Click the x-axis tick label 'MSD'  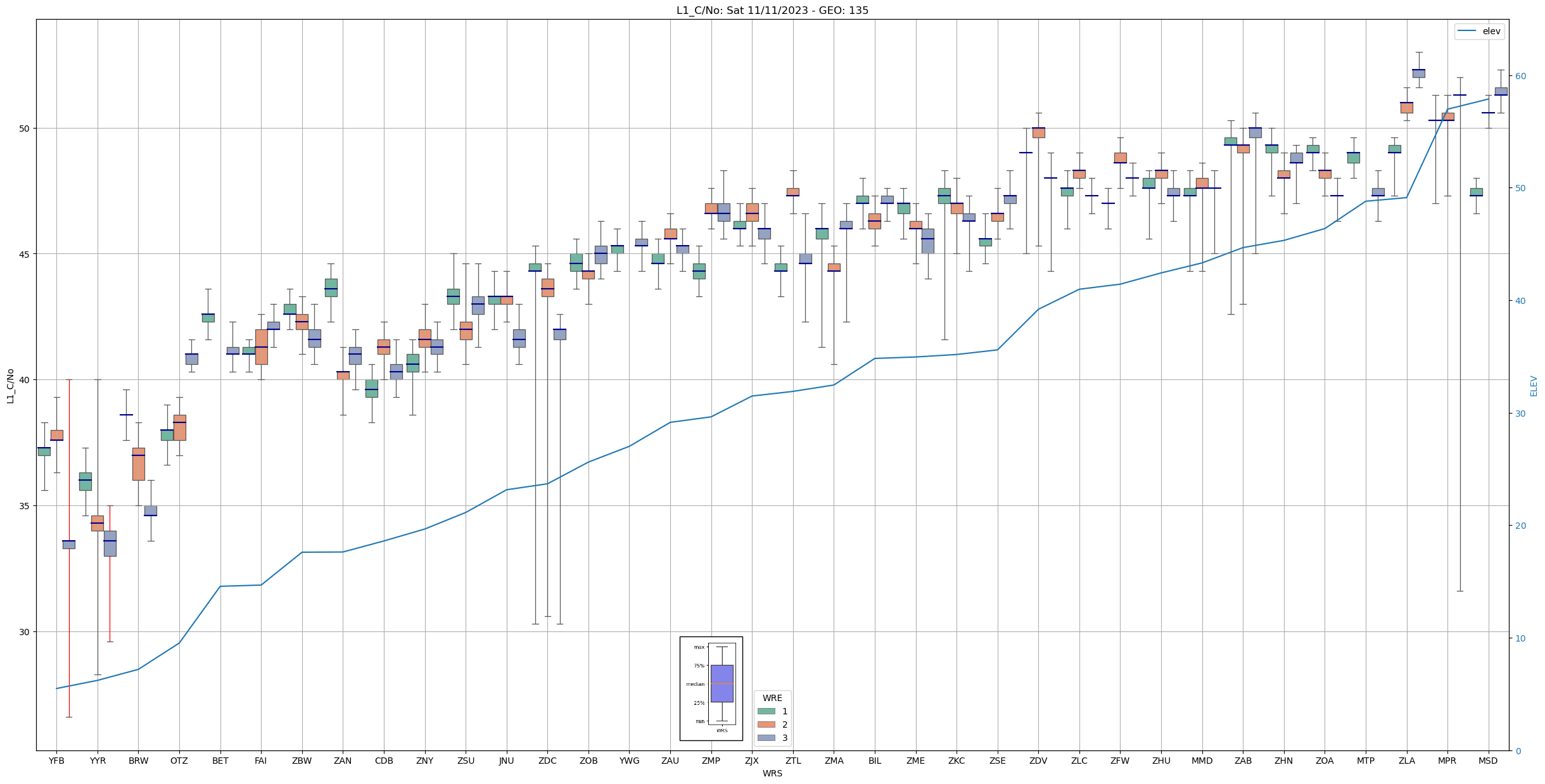(1489, 761)
